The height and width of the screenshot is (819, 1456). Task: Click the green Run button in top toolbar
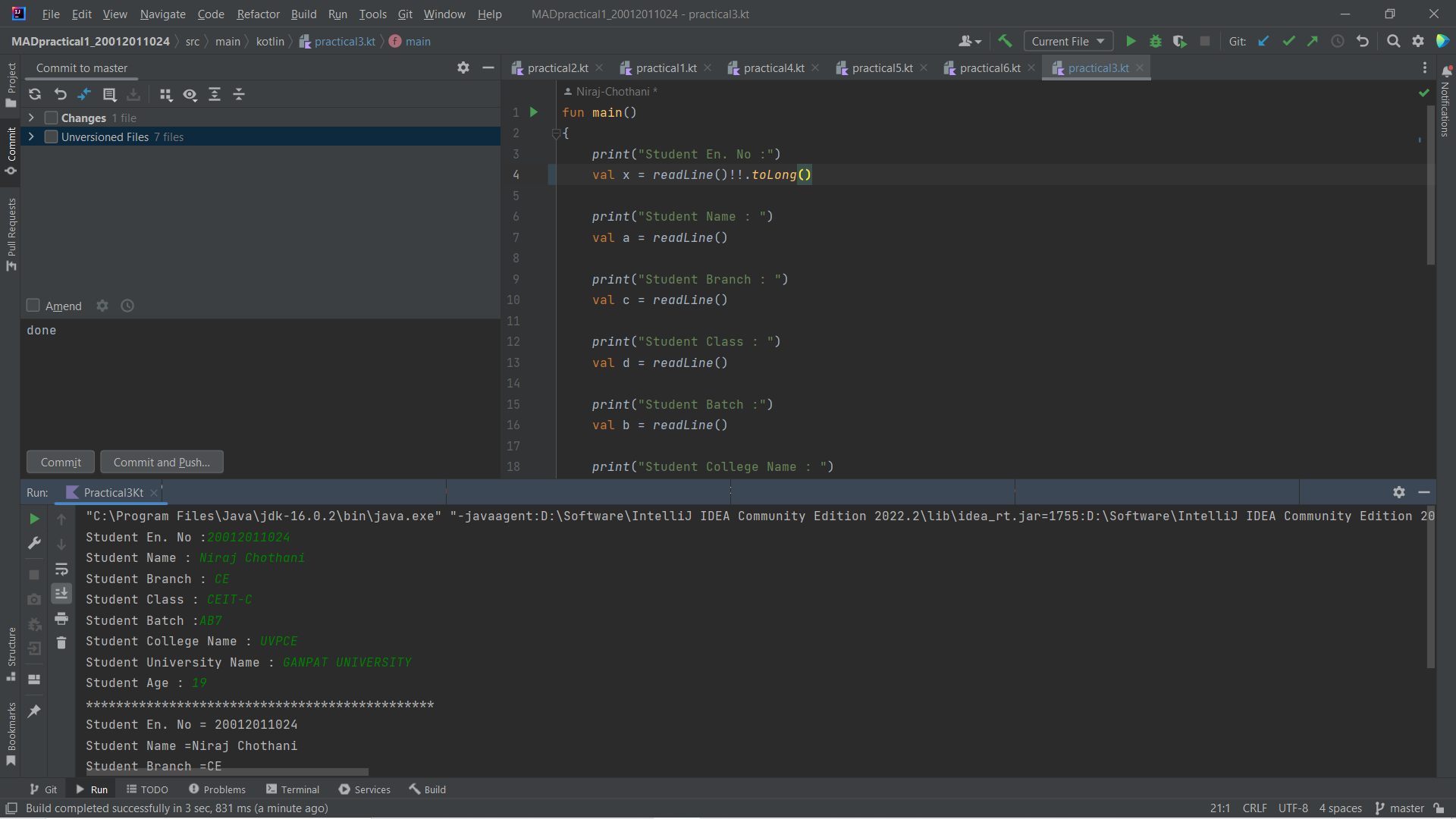pyautogui.click(x=1131, y=42)
